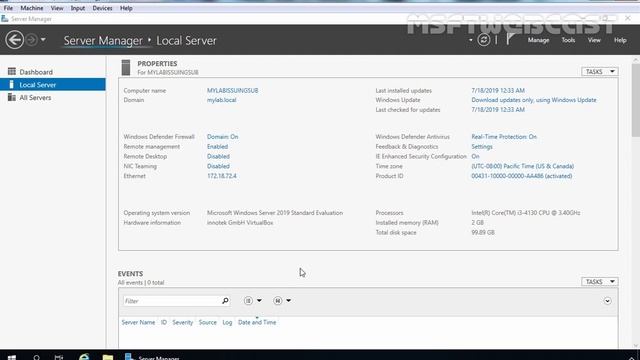Open the Server Manager Help menu
Screen dimensions: 640x360
click(620, 40)
